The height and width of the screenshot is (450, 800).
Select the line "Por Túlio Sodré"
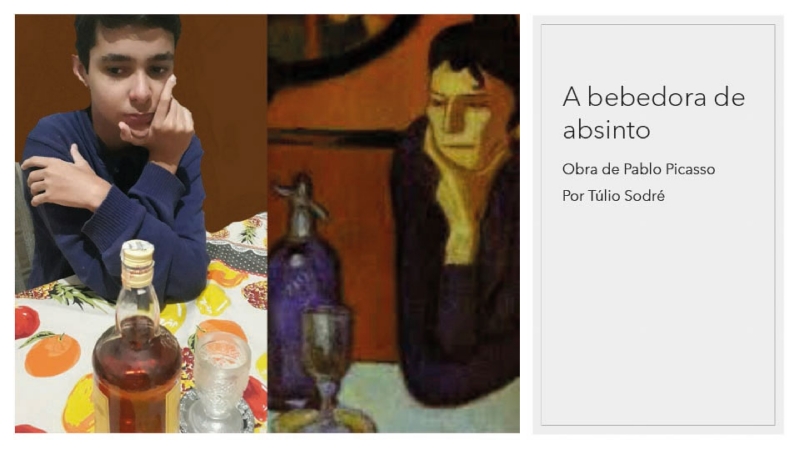click(x=613, y=196)
